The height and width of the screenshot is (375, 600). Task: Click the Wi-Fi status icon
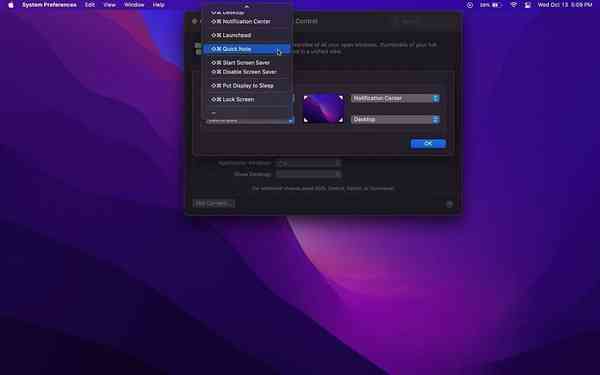tap(514, 5)
